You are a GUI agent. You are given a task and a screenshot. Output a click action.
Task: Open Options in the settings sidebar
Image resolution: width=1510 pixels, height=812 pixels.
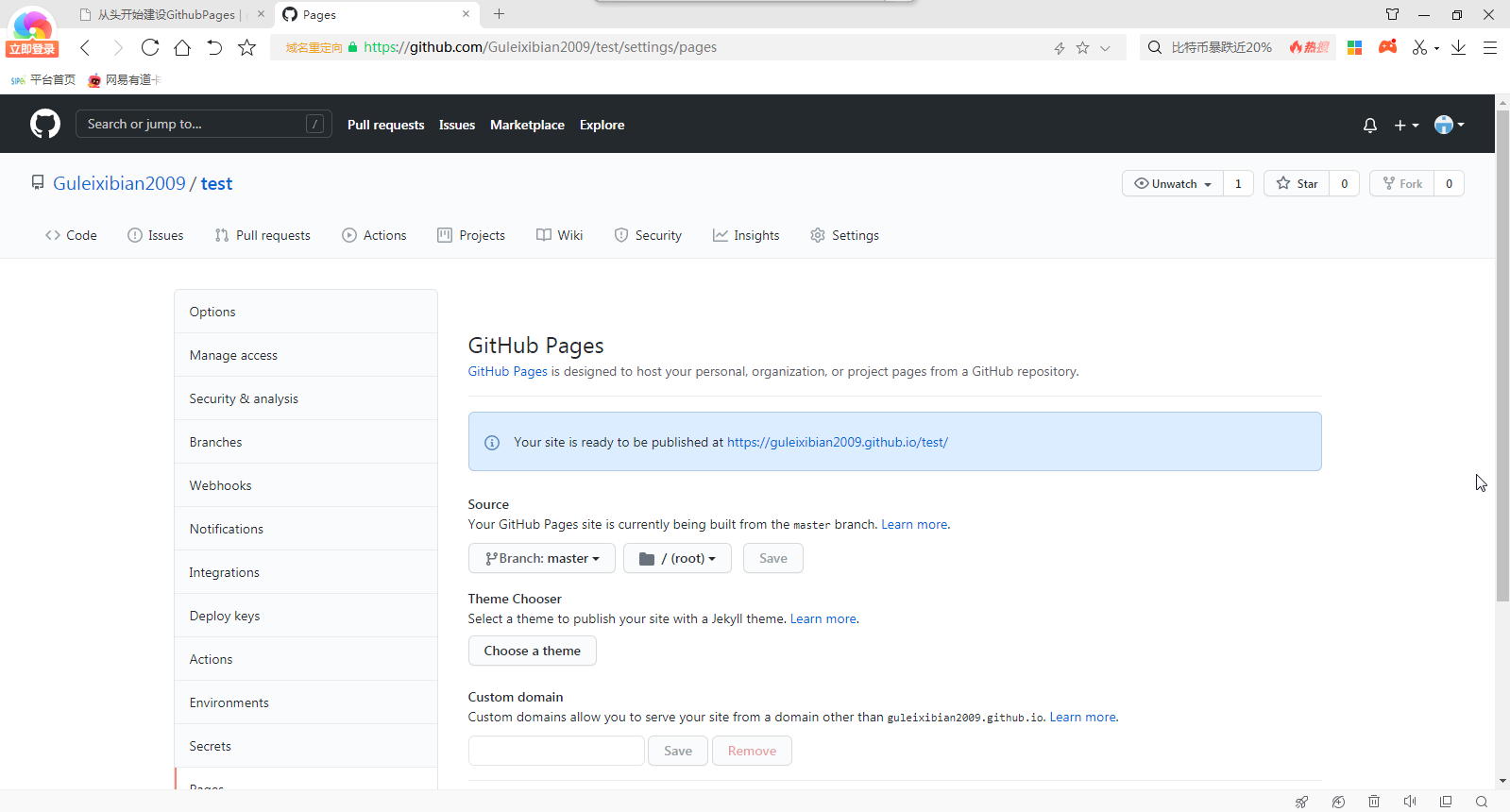tap(306, 312)
